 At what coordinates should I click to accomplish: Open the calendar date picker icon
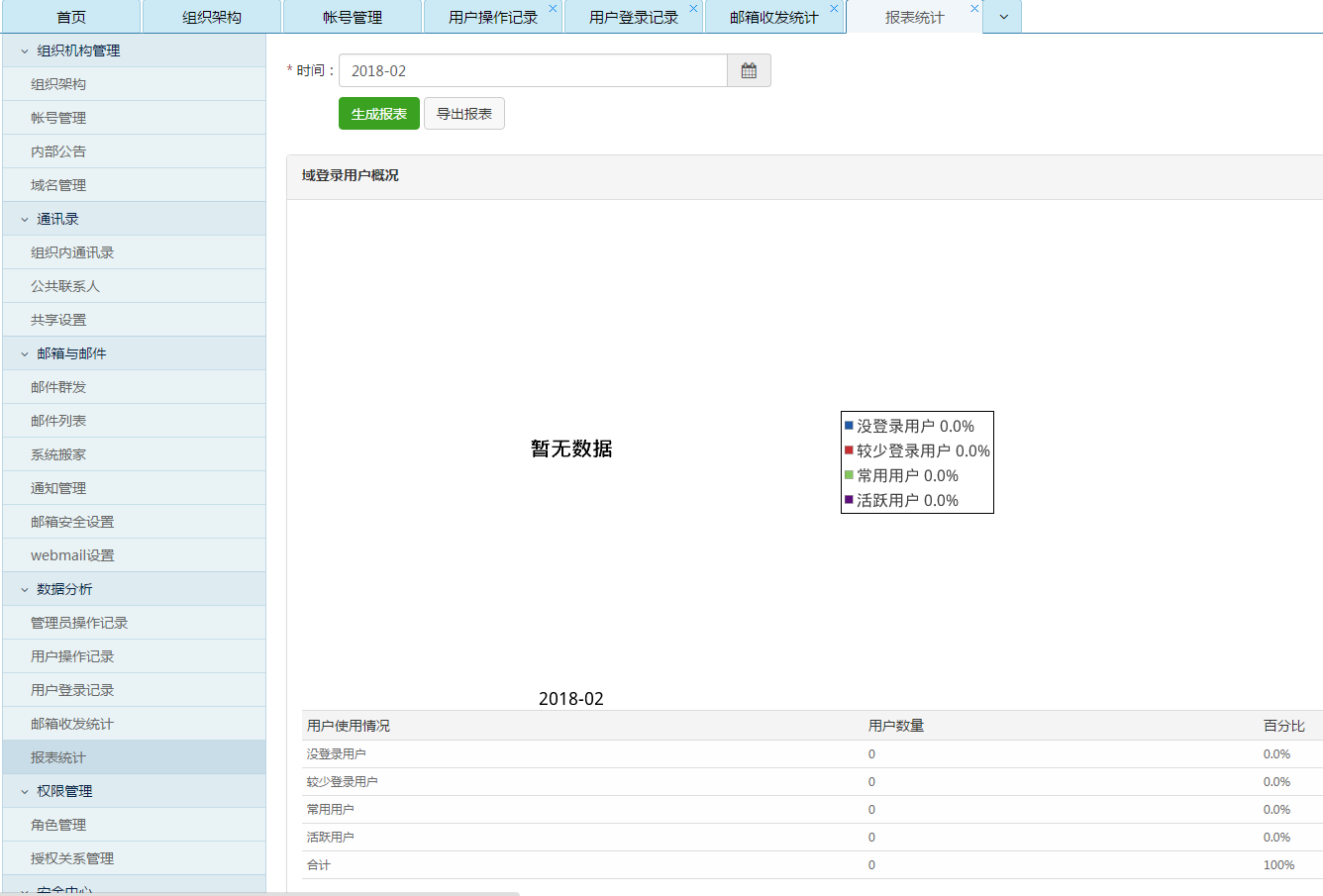[x=749, y=71]
